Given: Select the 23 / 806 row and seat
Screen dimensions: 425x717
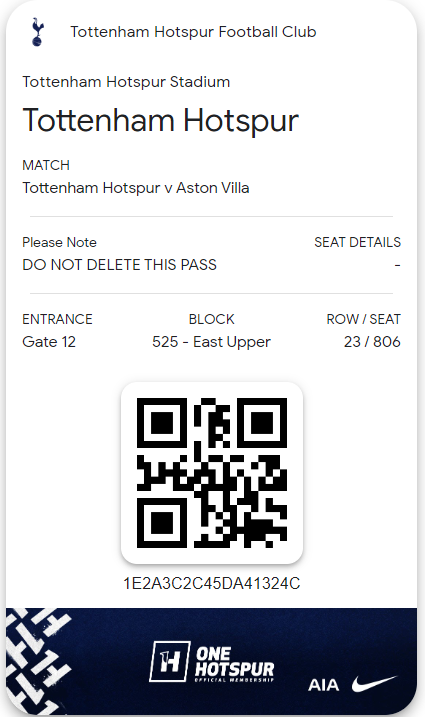Looking at the screenshot, I should tap(372, 342).
